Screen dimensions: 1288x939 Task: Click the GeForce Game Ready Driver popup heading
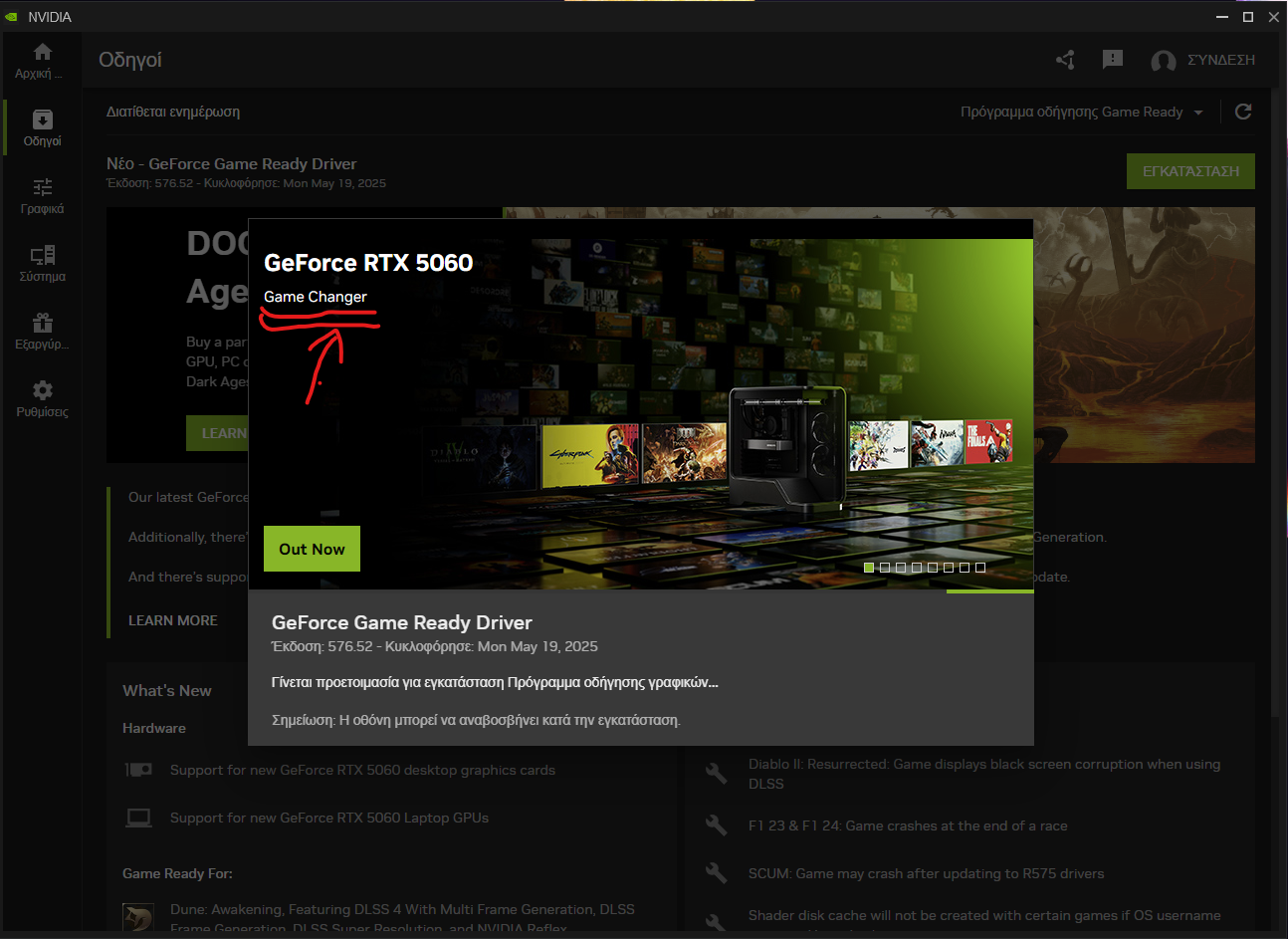click(x=402, y=622)
